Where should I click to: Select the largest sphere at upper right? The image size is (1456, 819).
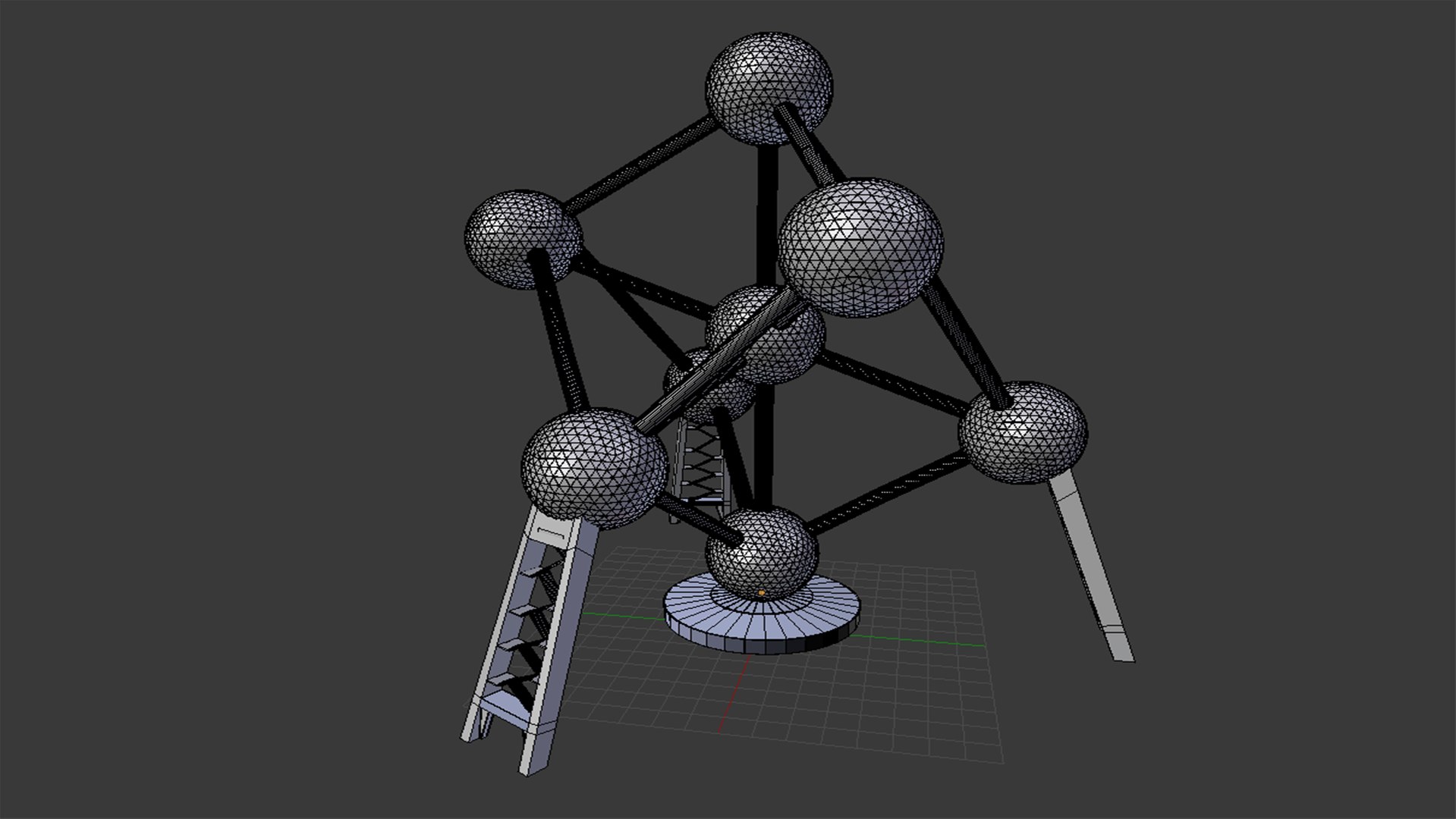click(x=860, y=248)
